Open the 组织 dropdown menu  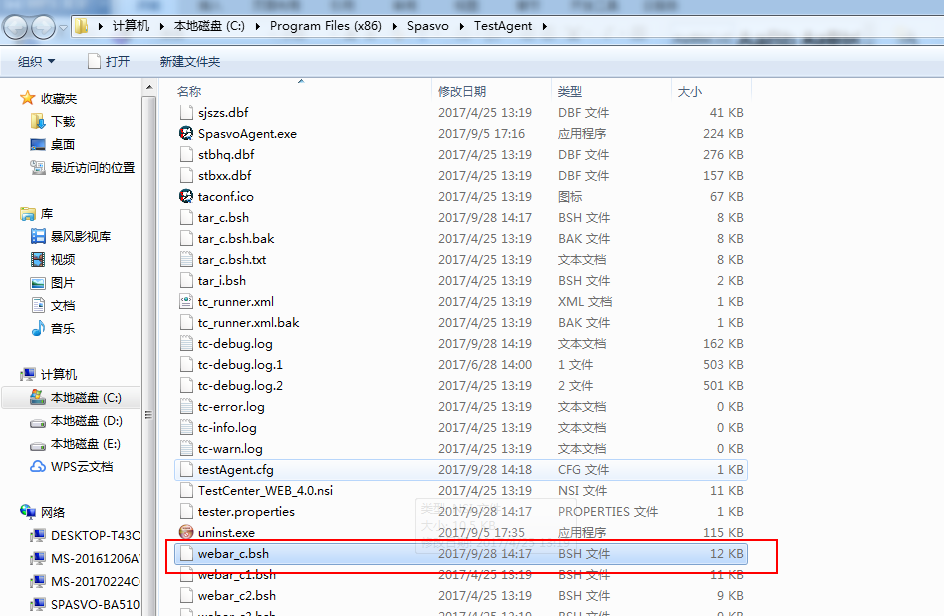point(36,61)
